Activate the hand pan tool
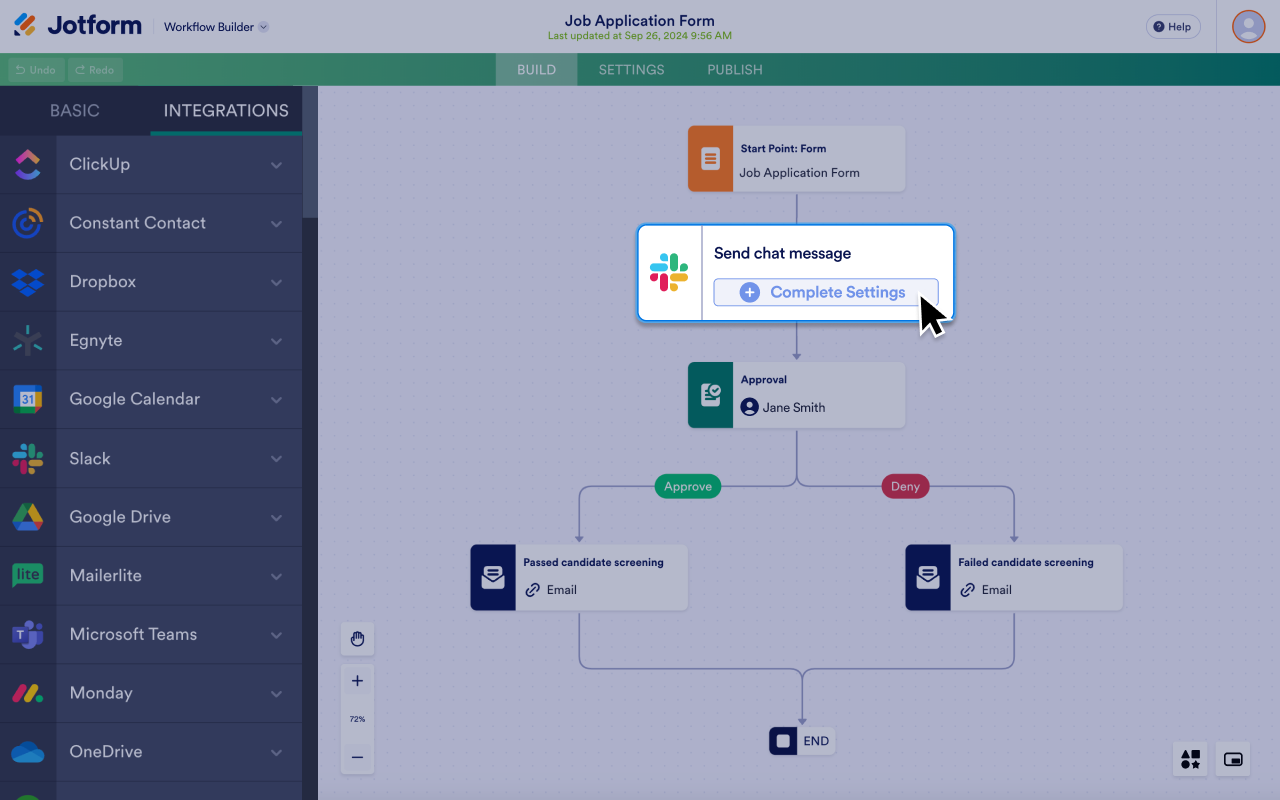The image size is (1280, 800). click(x=357, y=638)
